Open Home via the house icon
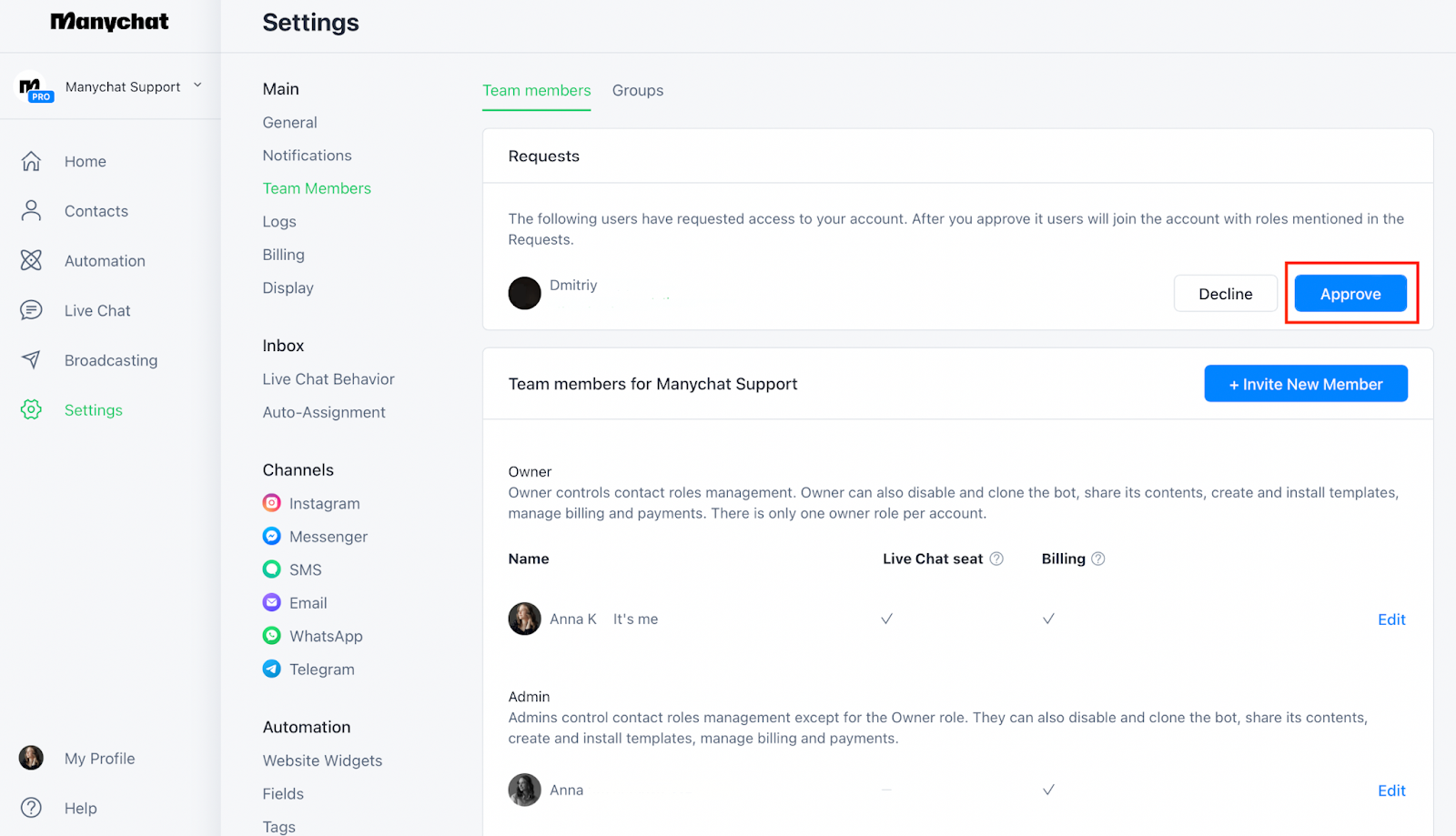Image resolution: width=1456 pixels, height=836 pixels. [31, 161]
